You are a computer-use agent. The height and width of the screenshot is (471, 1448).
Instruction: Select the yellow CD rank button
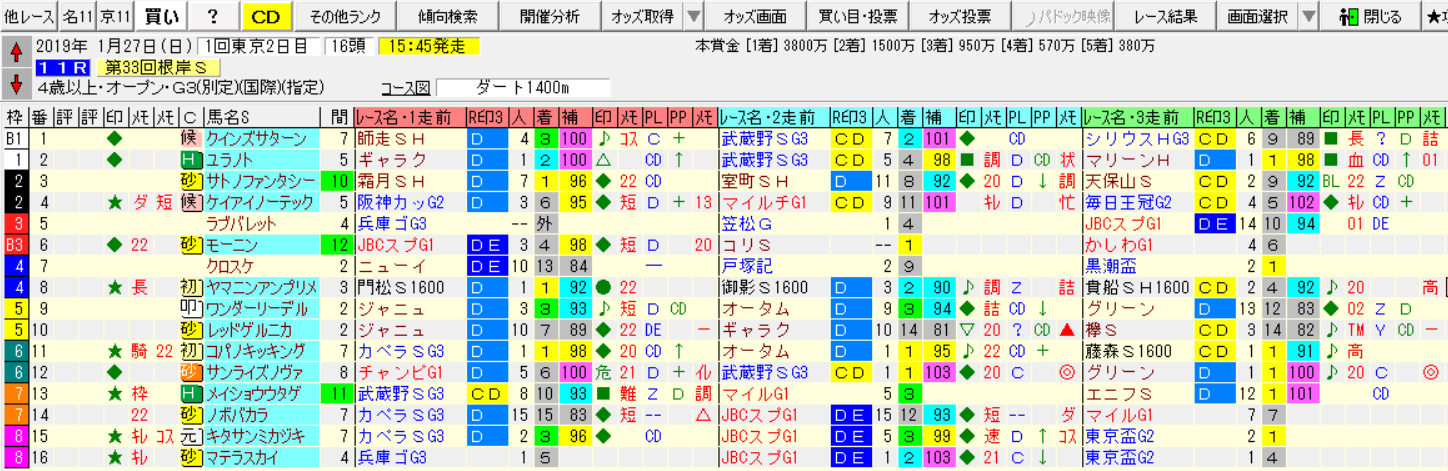265,16
